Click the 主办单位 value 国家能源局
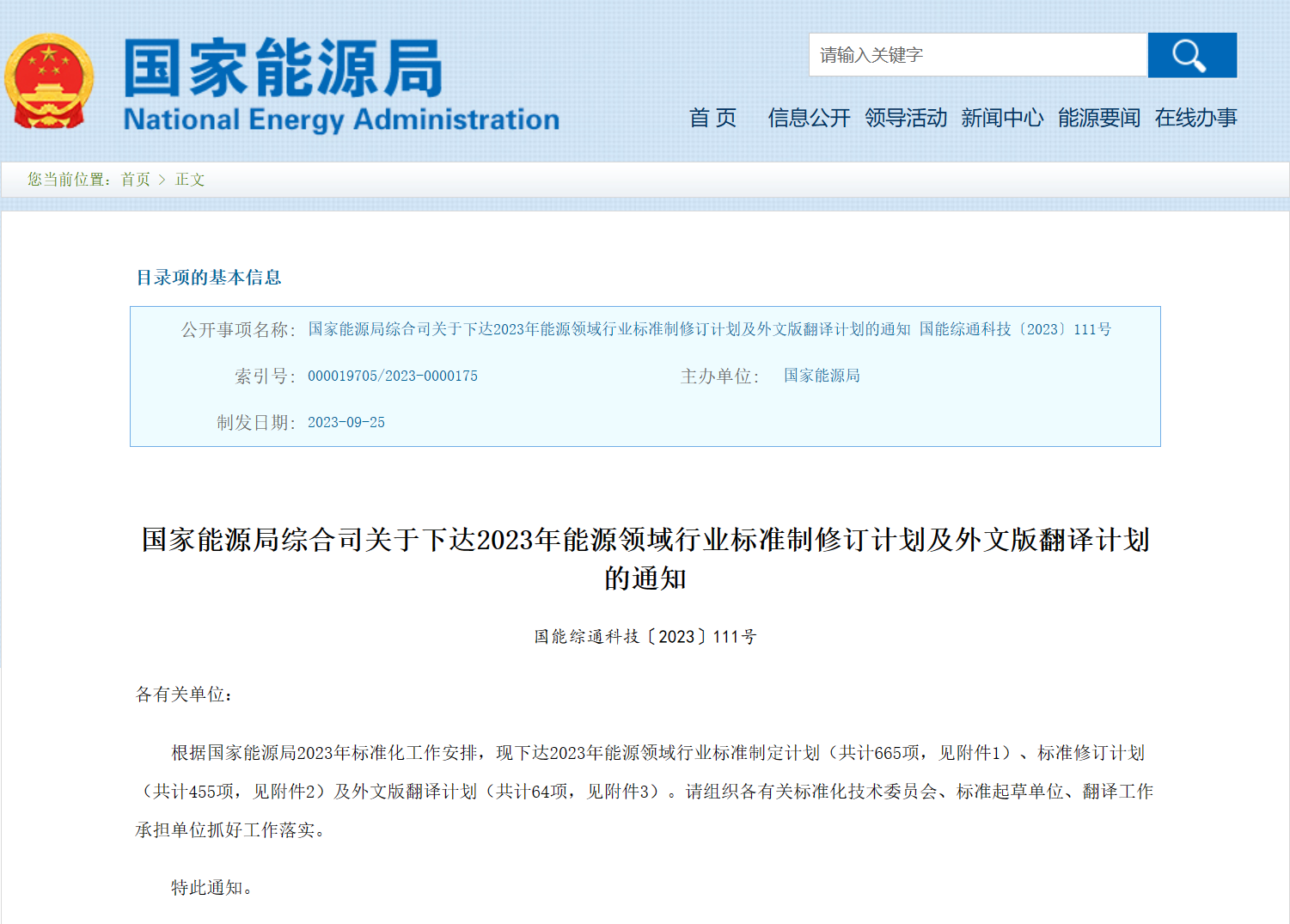Viewport: 1290px width, 924px height. (820, 376)
